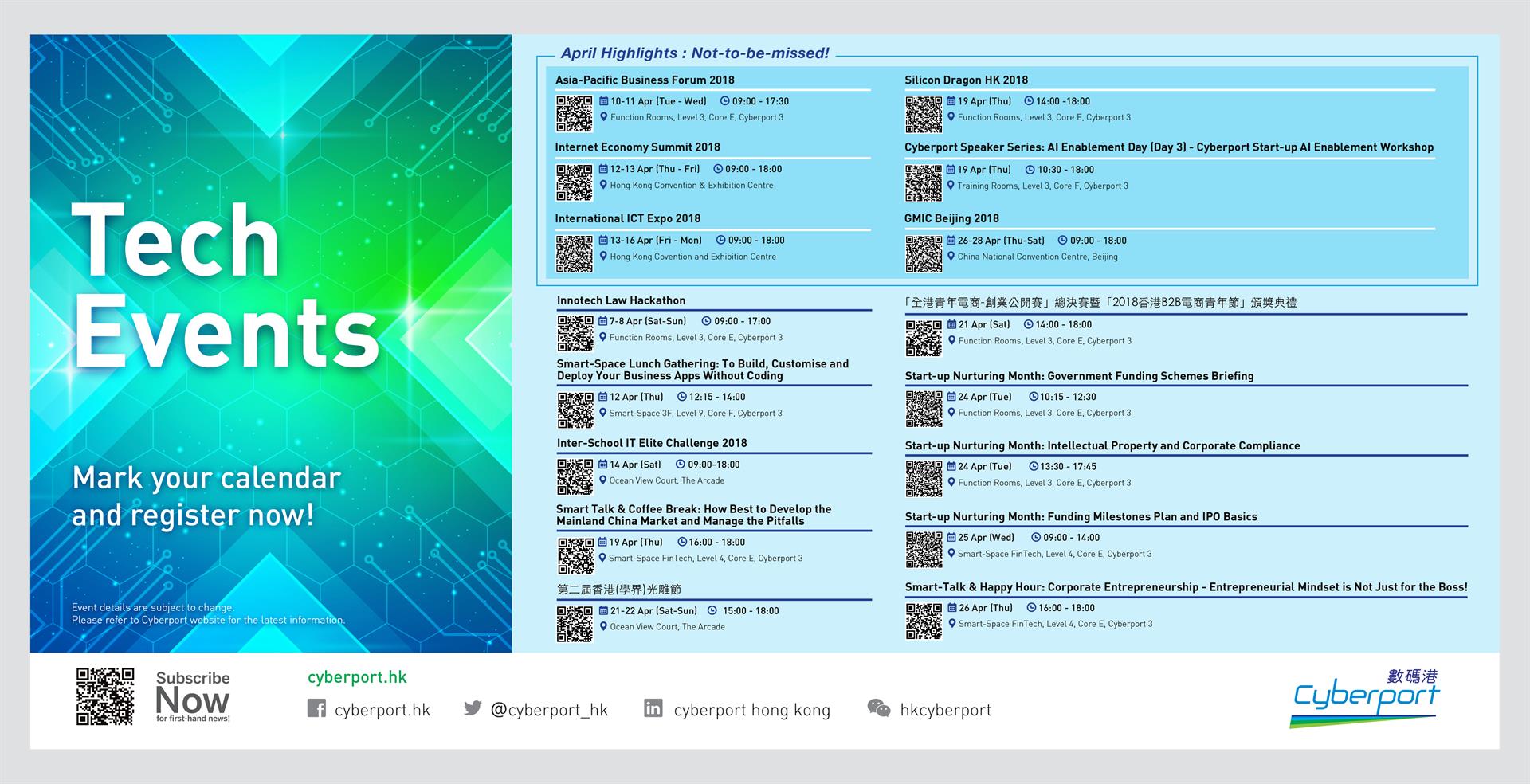This screenshot has height=784, width=1530.
Task: Click QR code for International ICT Expo 2018
Action: coord(574,253)
